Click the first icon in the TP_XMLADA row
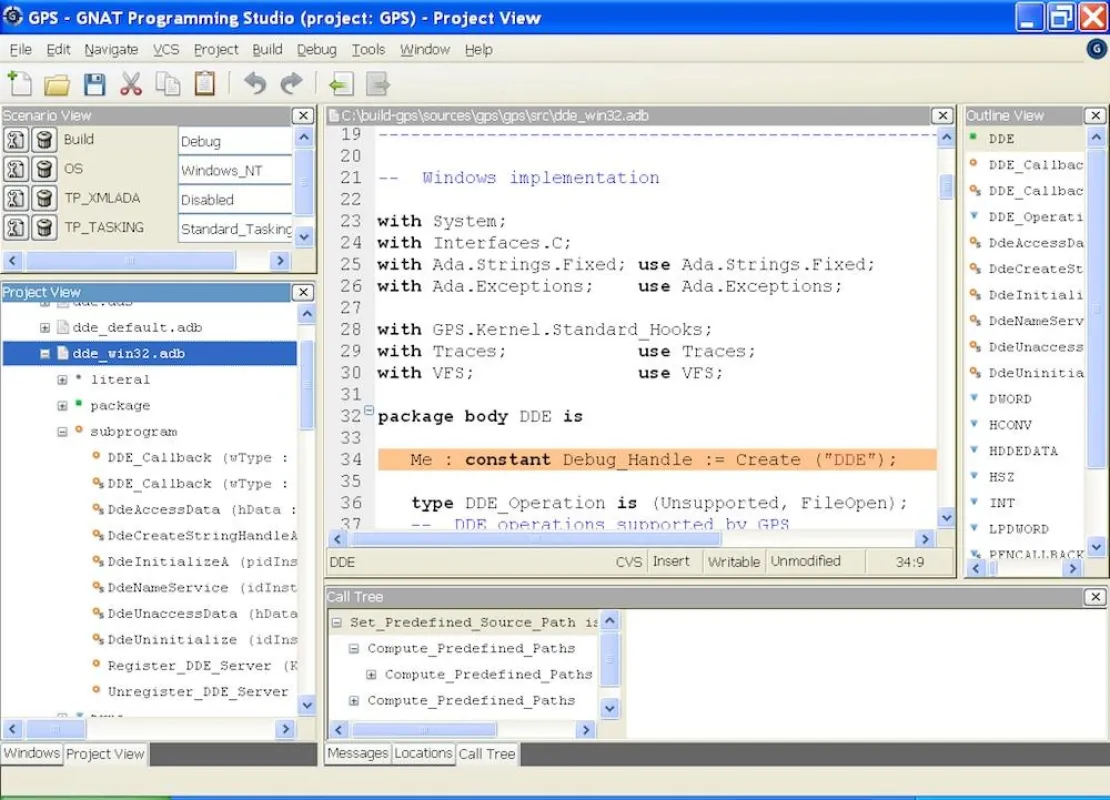Viewport: 1110px width, 800px height. pyautogui.click(x=16, y=198)
